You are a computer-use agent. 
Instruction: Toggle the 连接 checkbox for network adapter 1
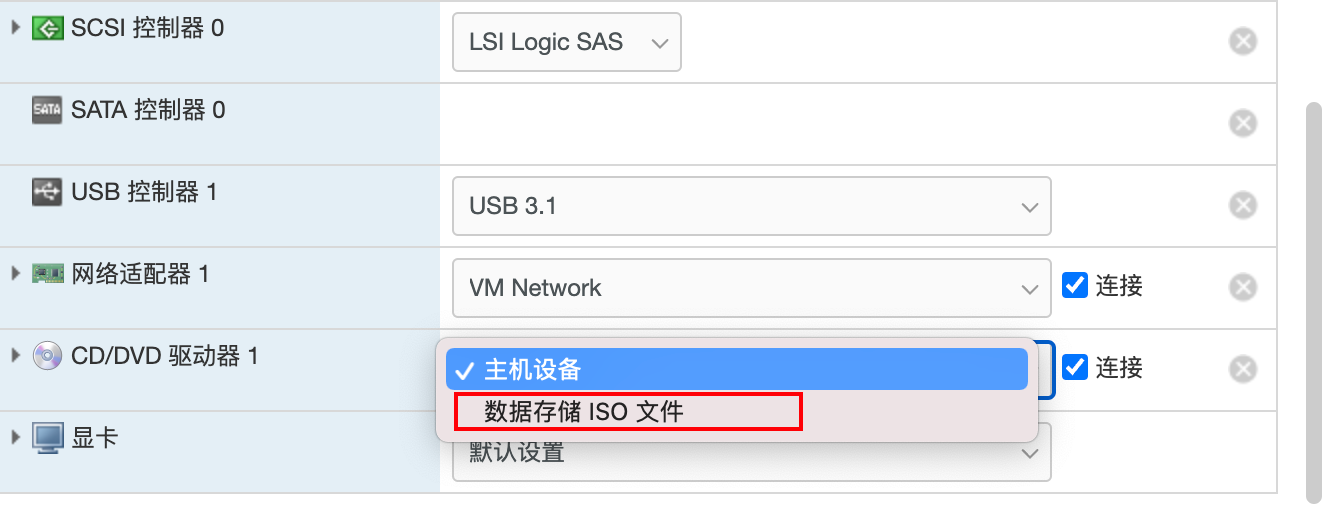(1075, 285)
